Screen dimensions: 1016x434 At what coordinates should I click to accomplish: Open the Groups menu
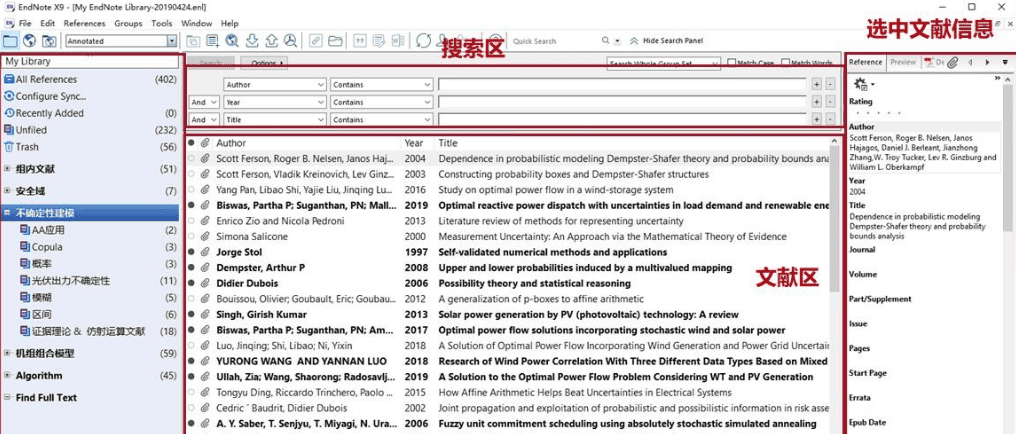(128, 23)
